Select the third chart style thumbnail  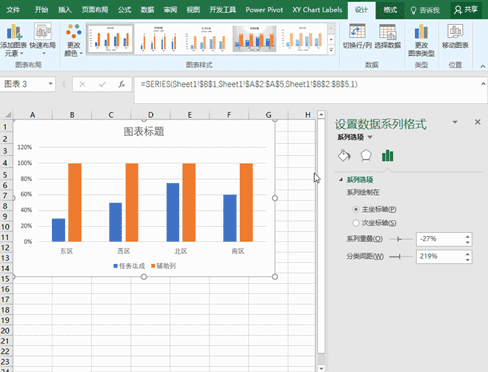pyautogui.click(x=206, y=39)
